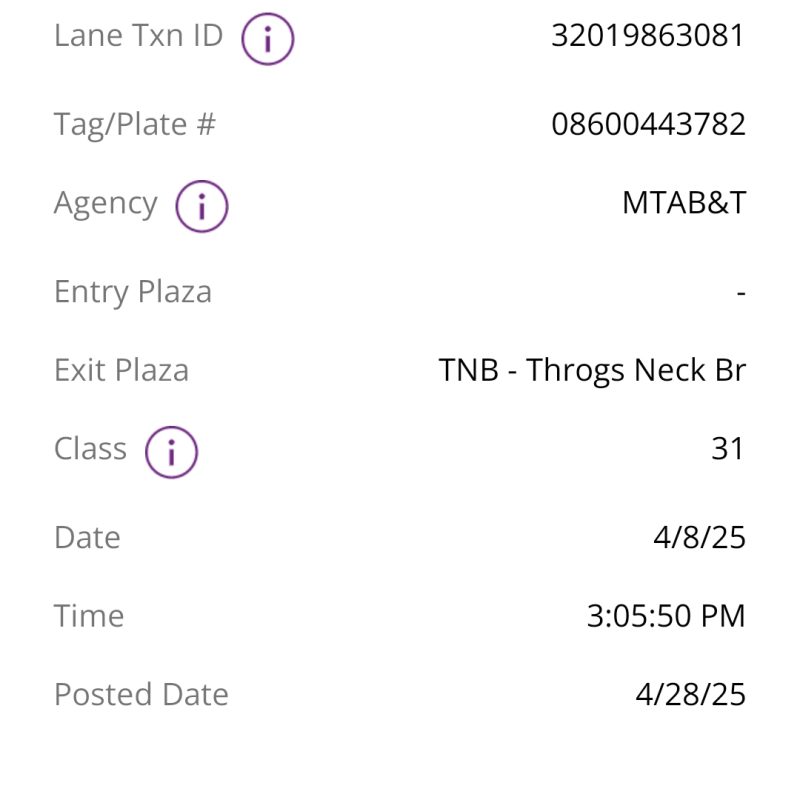Select the Entry Plaza dash value
Viewport: 800px width, 800px height.
click(x=741, y=293)
